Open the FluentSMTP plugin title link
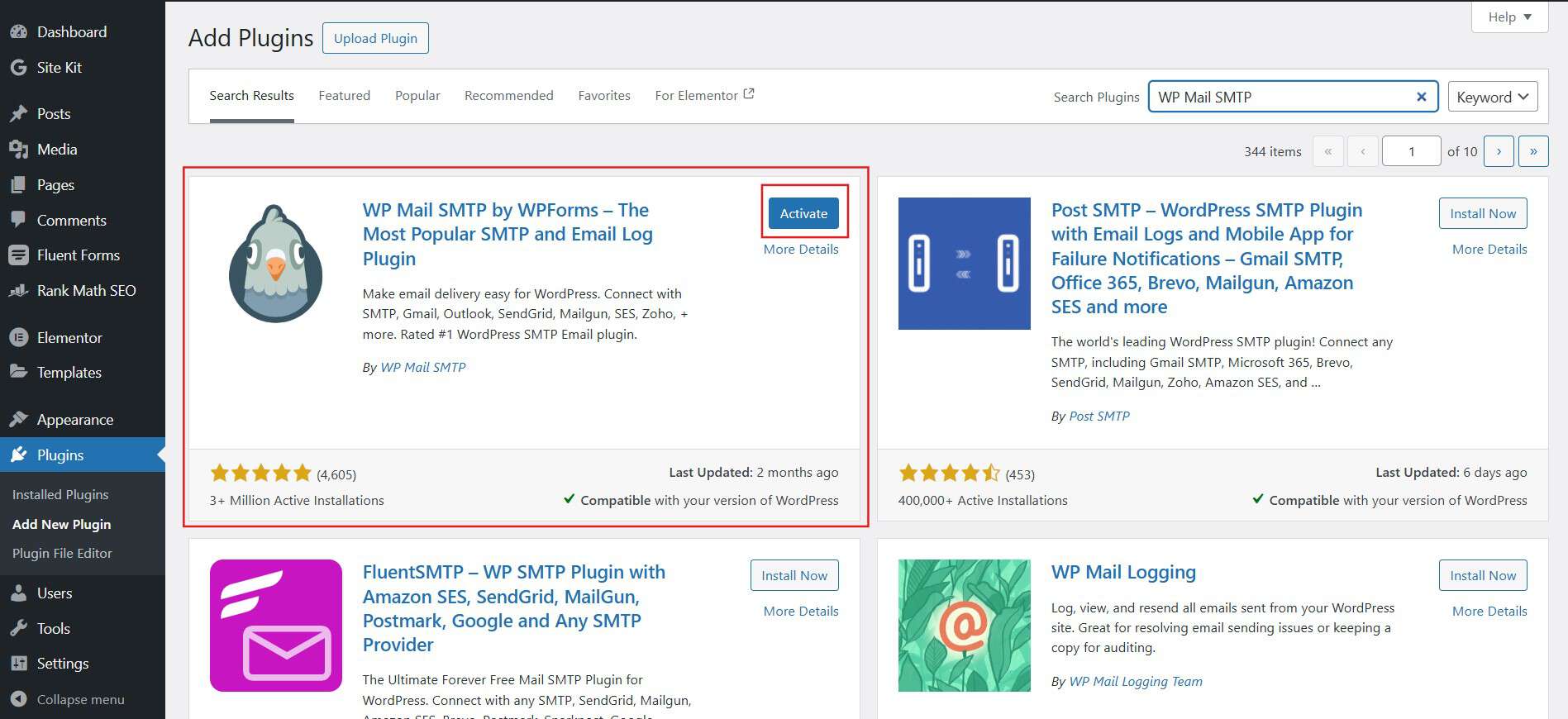This screenshot has height=719, width=1568. click(x=513, y=608)
